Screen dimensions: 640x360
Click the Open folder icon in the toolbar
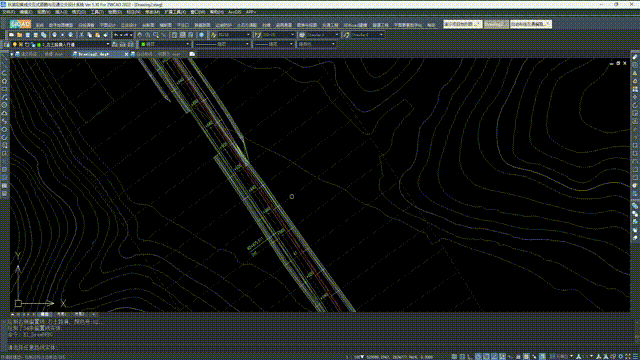point(19,35)
